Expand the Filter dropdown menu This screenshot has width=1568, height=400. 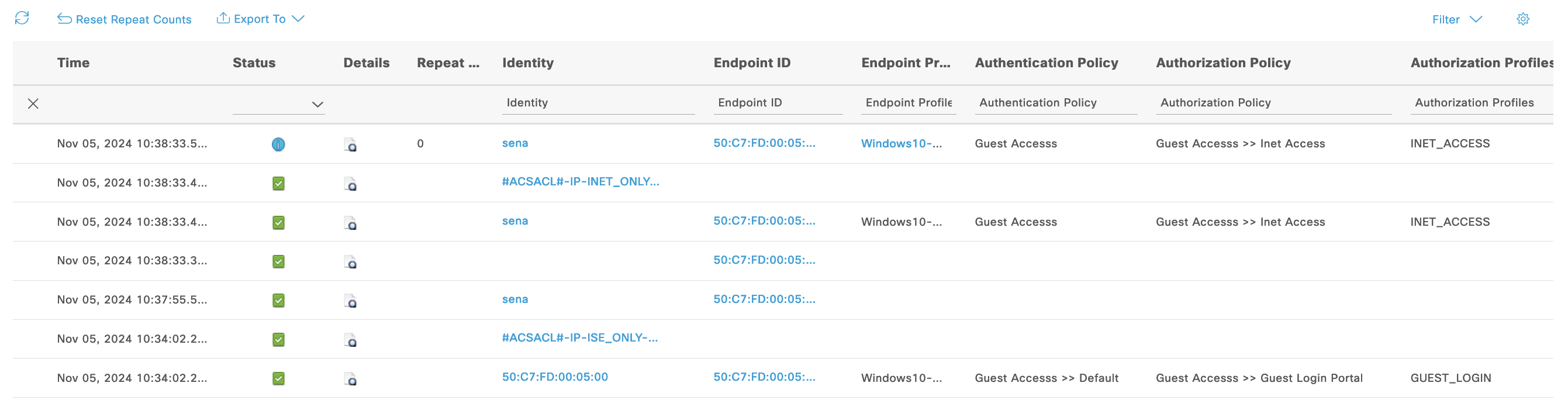(x=1456, y=19)
